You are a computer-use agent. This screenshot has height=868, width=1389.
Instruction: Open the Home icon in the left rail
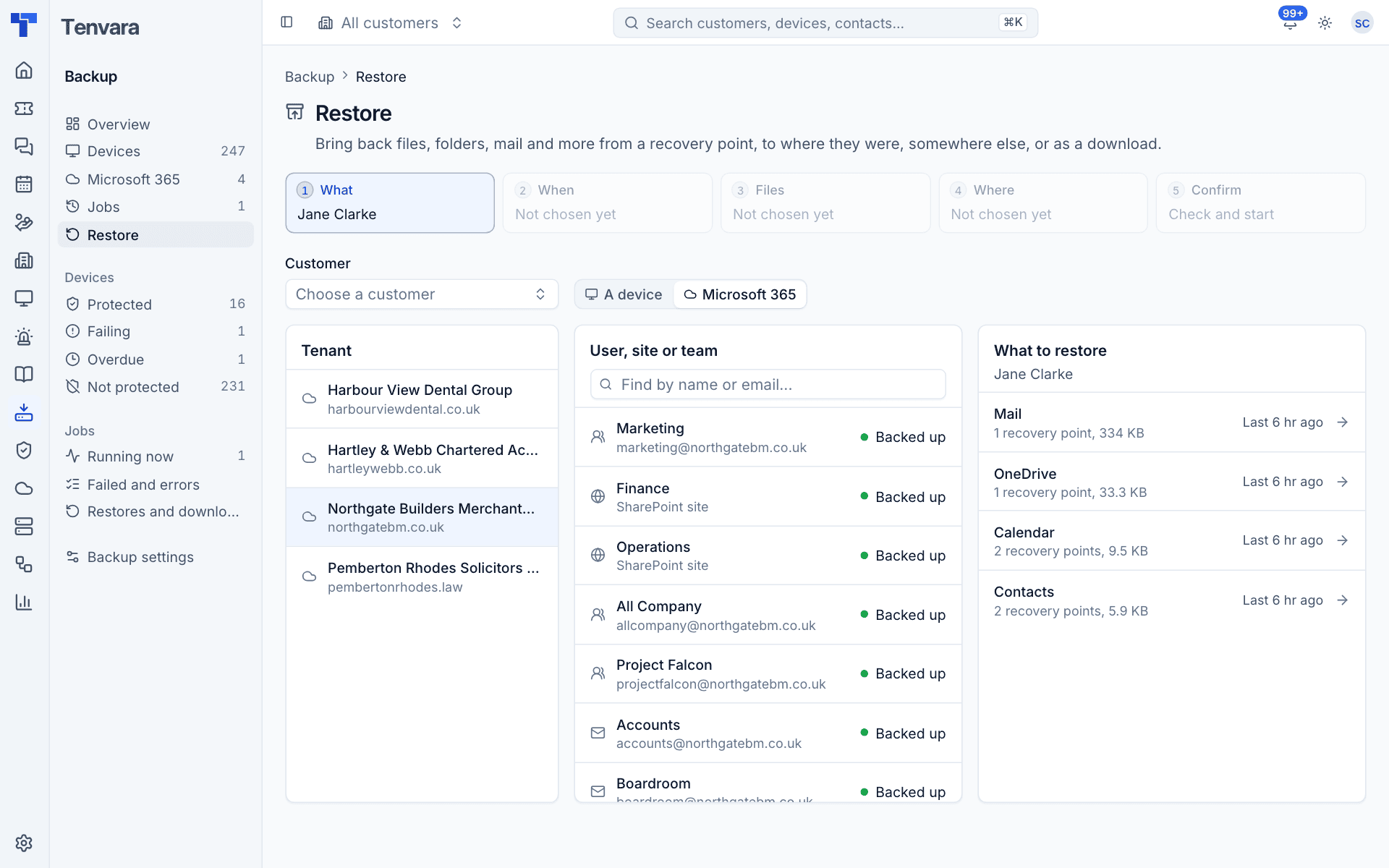[24, 70]
